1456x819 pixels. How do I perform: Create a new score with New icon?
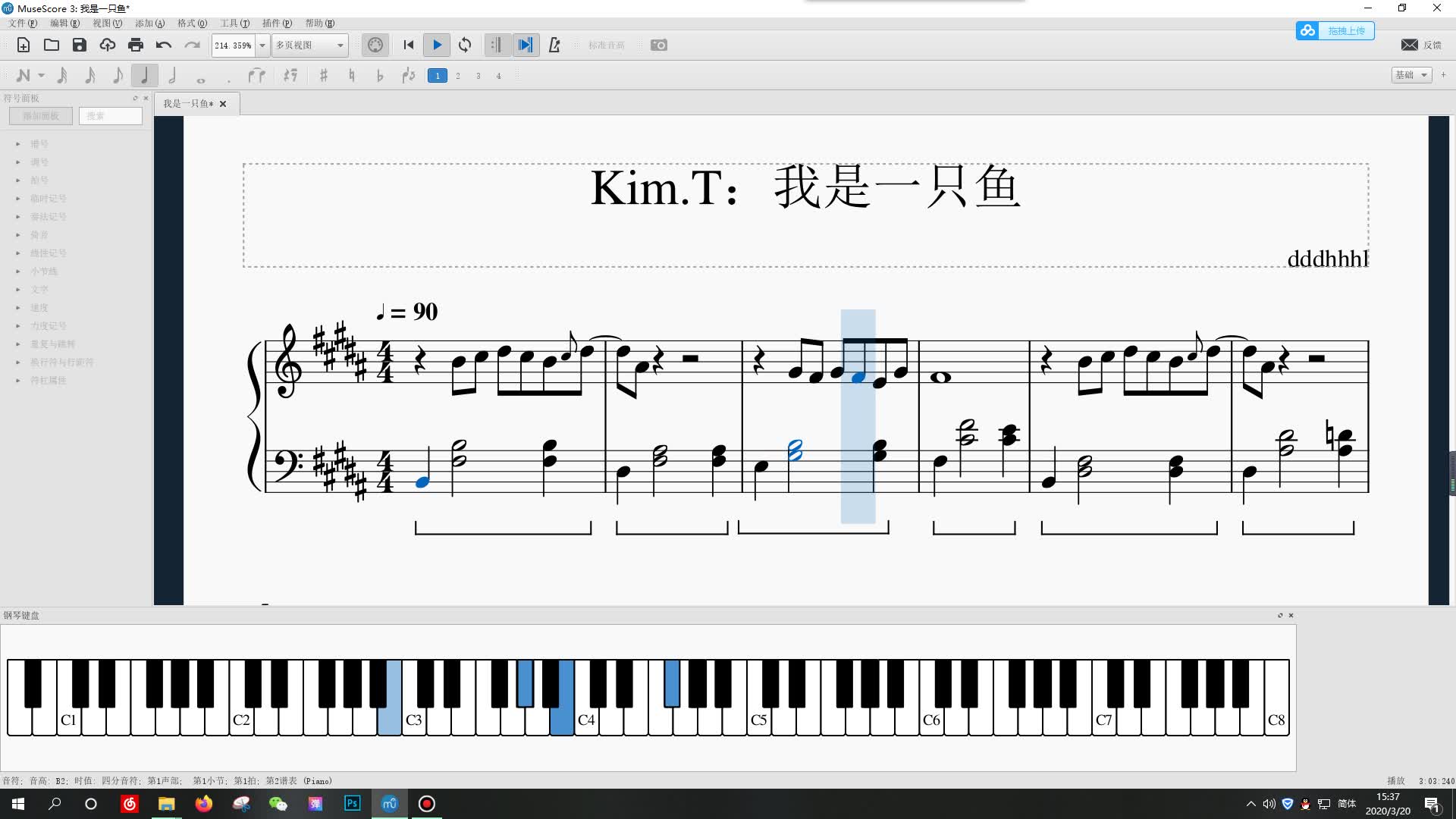[24, 45]
